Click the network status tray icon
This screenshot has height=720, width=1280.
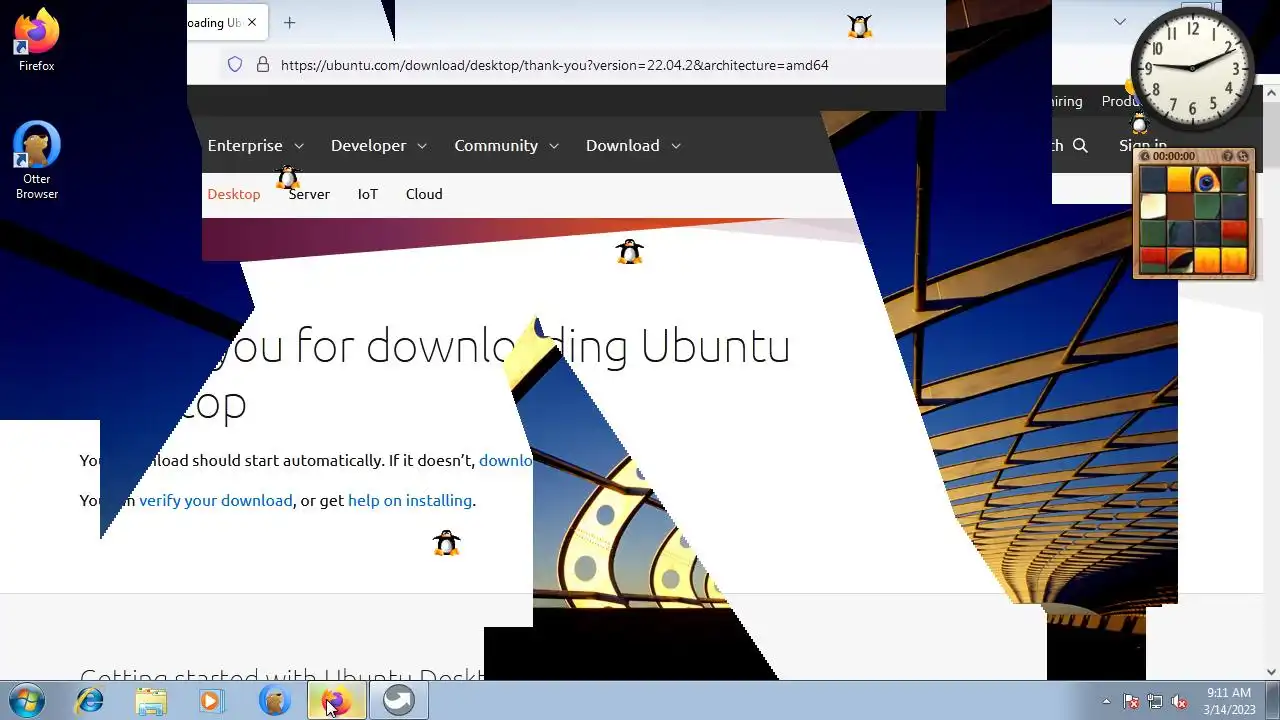pyautogui.click(x=1155, y=701)
